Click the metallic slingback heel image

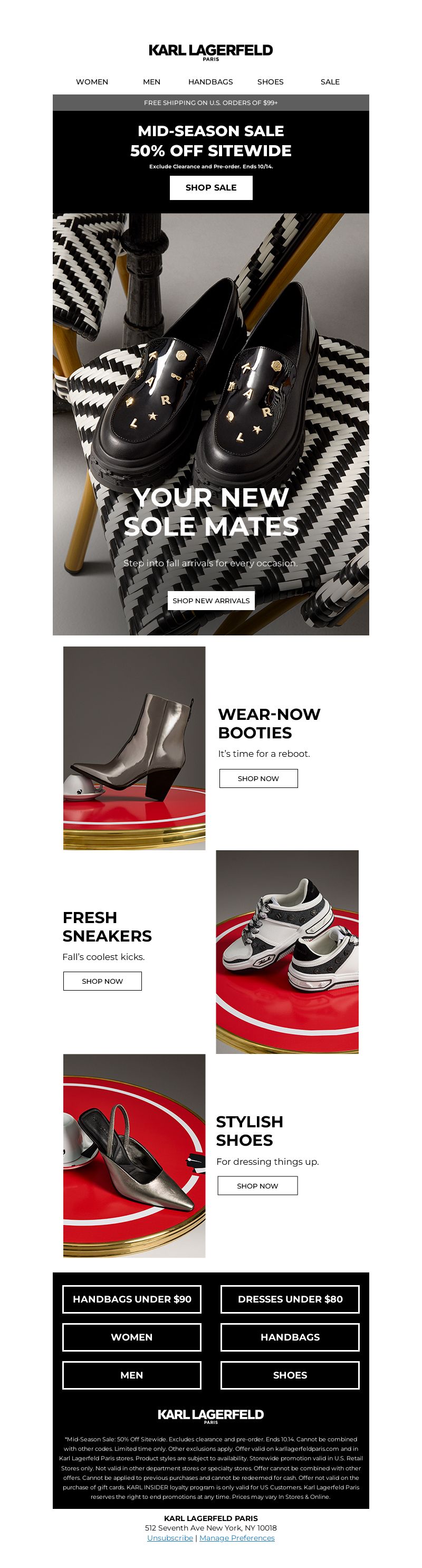135,1155
